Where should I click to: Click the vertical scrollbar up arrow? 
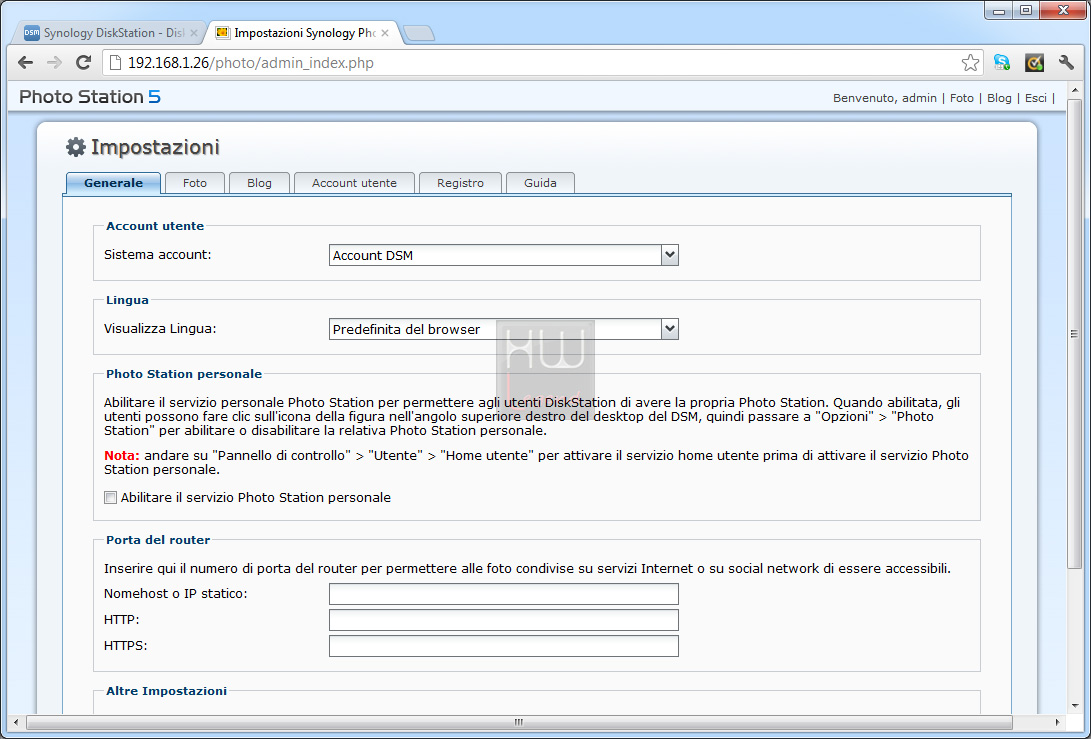pos(1074,90)
